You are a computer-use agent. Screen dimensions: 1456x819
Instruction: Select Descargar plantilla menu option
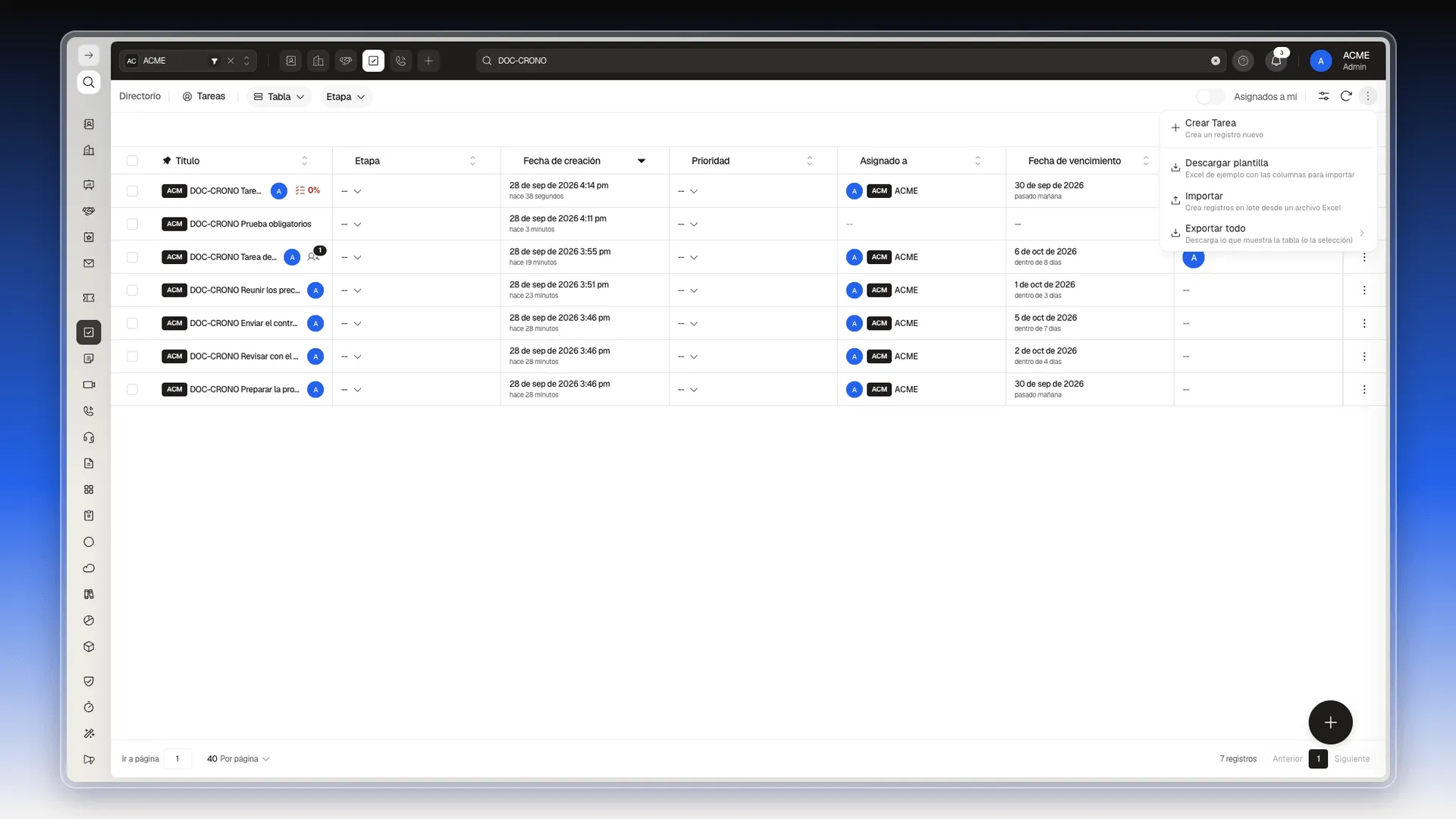click(x=1268, y=168)
